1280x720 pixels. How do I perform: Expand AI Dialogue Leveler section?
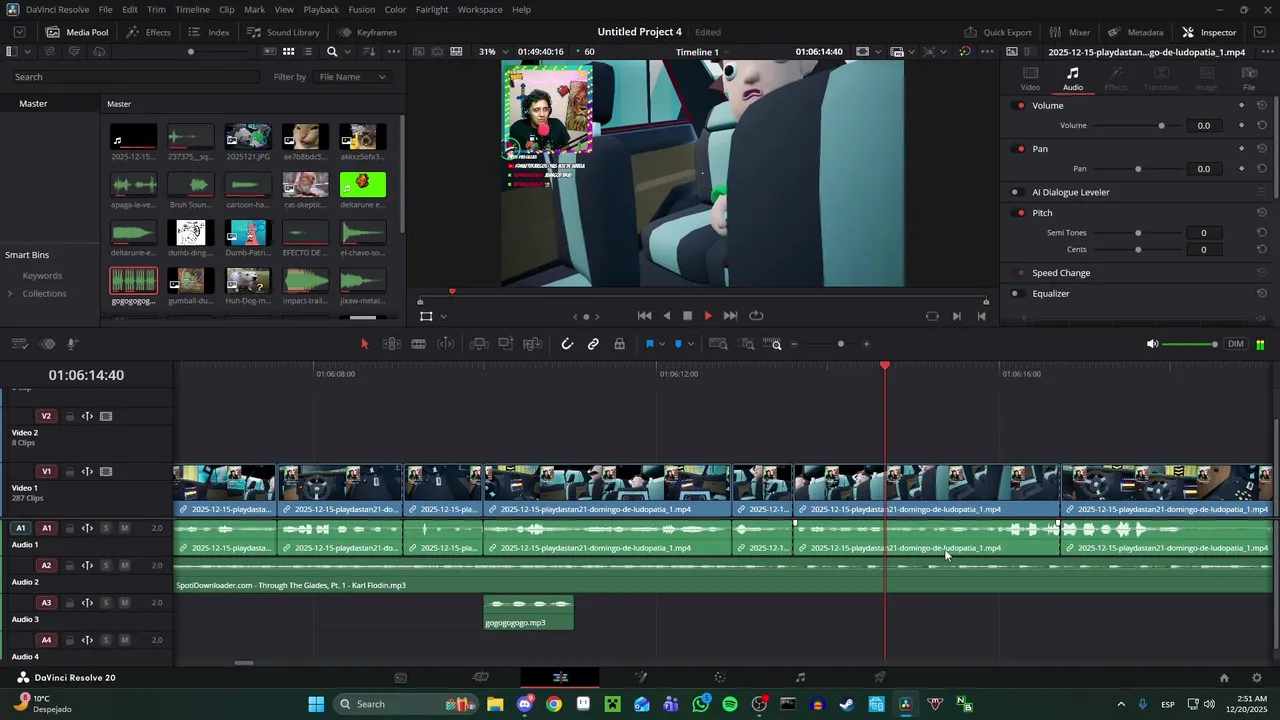[1071, 192]
